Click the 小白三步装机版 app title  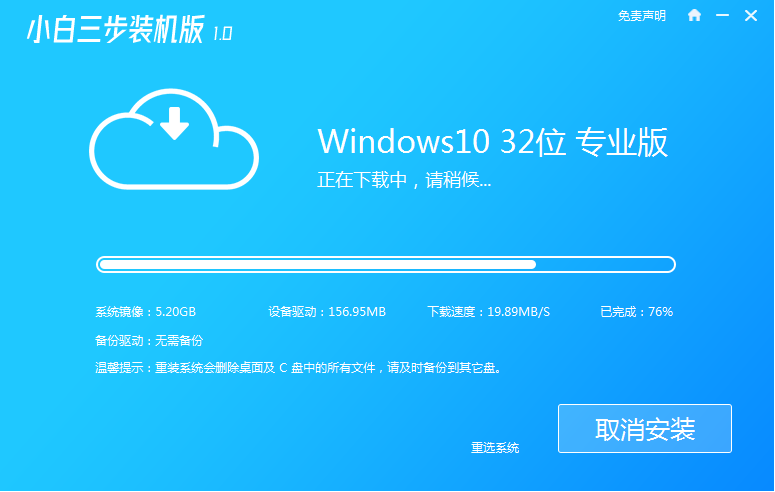tap(115, 30)
